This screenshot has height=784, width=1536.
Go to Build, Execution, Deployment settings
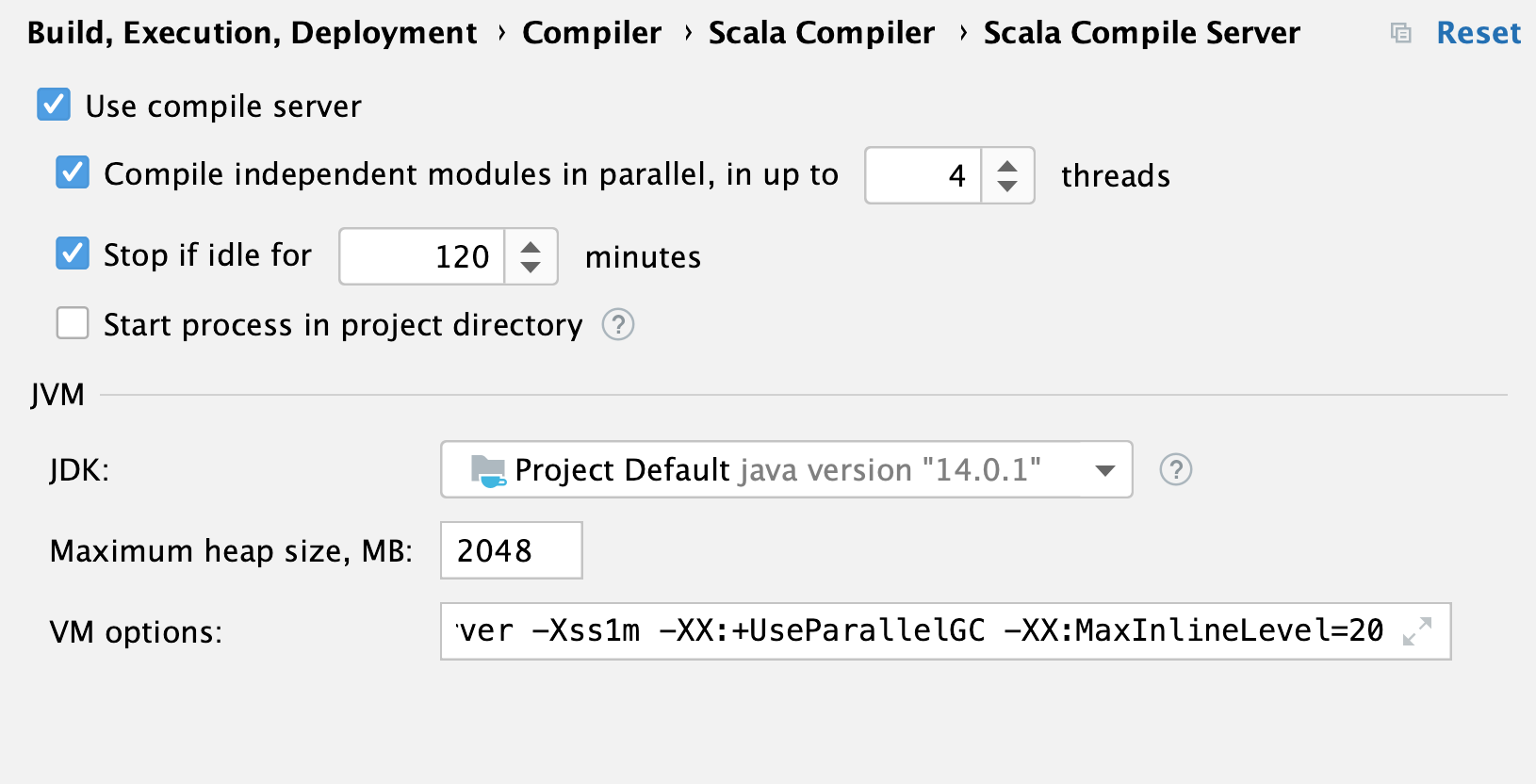pos(252,32)
